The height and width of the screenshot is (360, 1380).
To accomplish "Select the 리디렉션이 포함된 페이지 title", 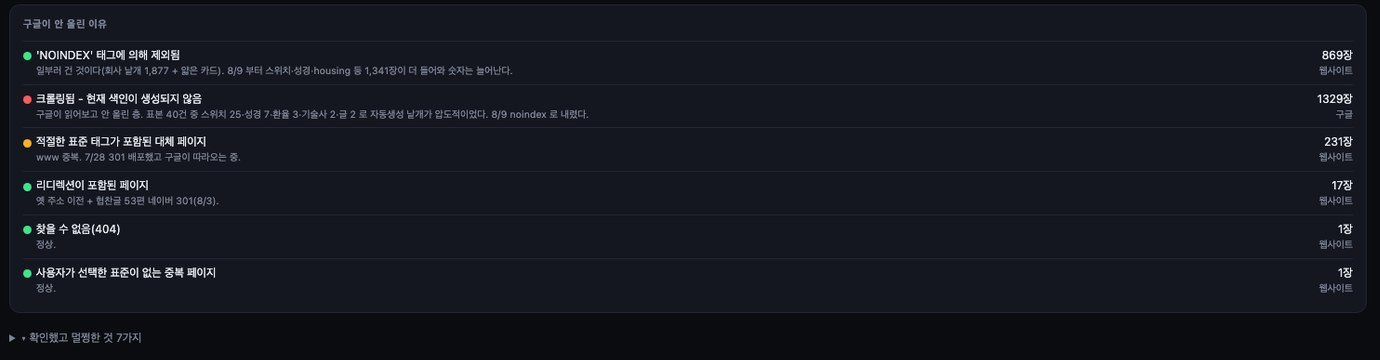I will pos(92,185).
